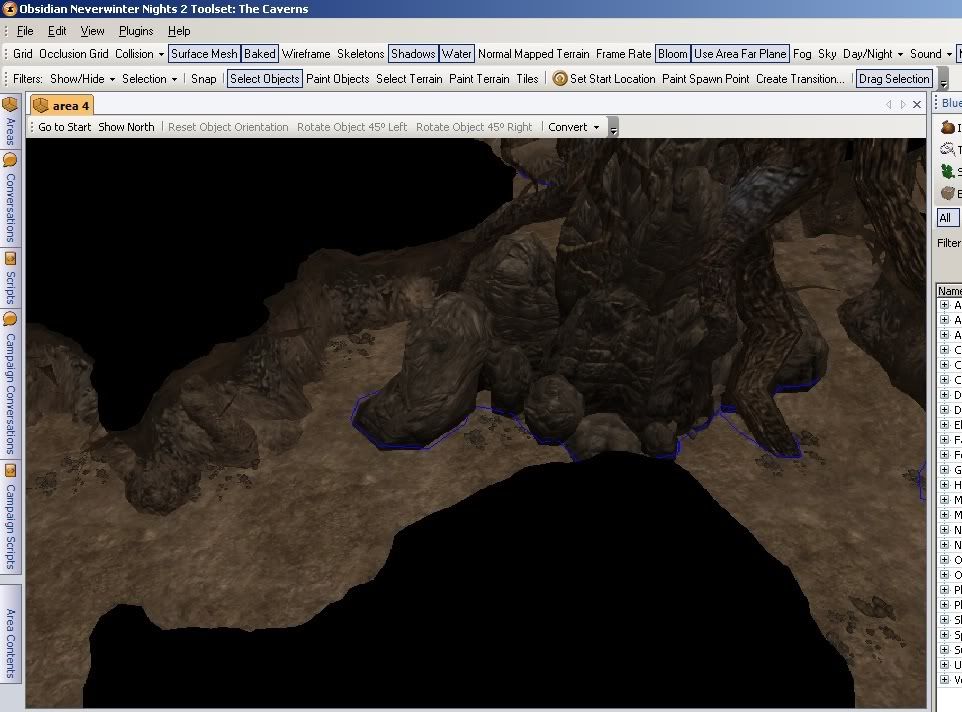Image resolution: width=962 pixels, height=712 pixels.
Task: Open the Conversations side panel
Action: (x=11, y=198)
